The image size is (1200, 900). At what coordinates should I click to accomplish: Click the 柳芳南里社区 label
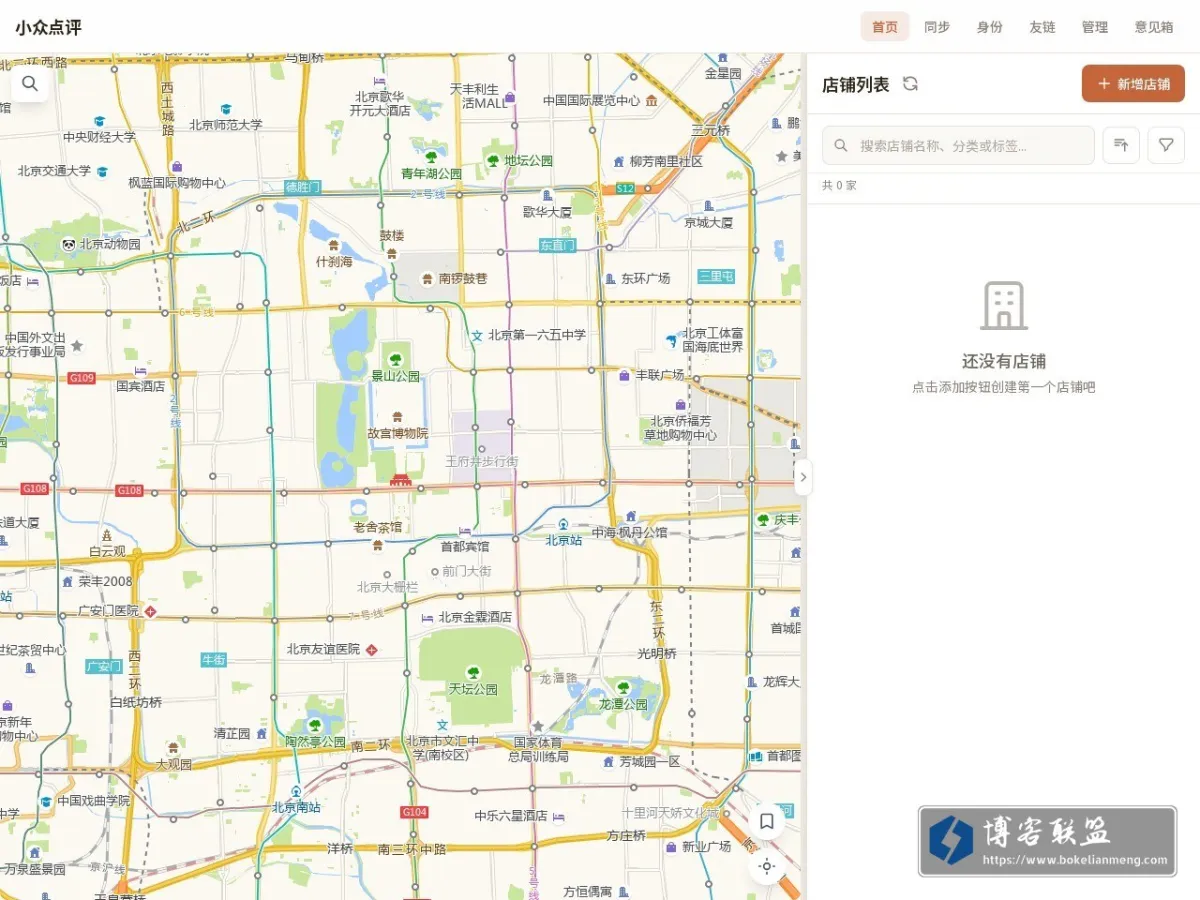(x=666, y=161)
